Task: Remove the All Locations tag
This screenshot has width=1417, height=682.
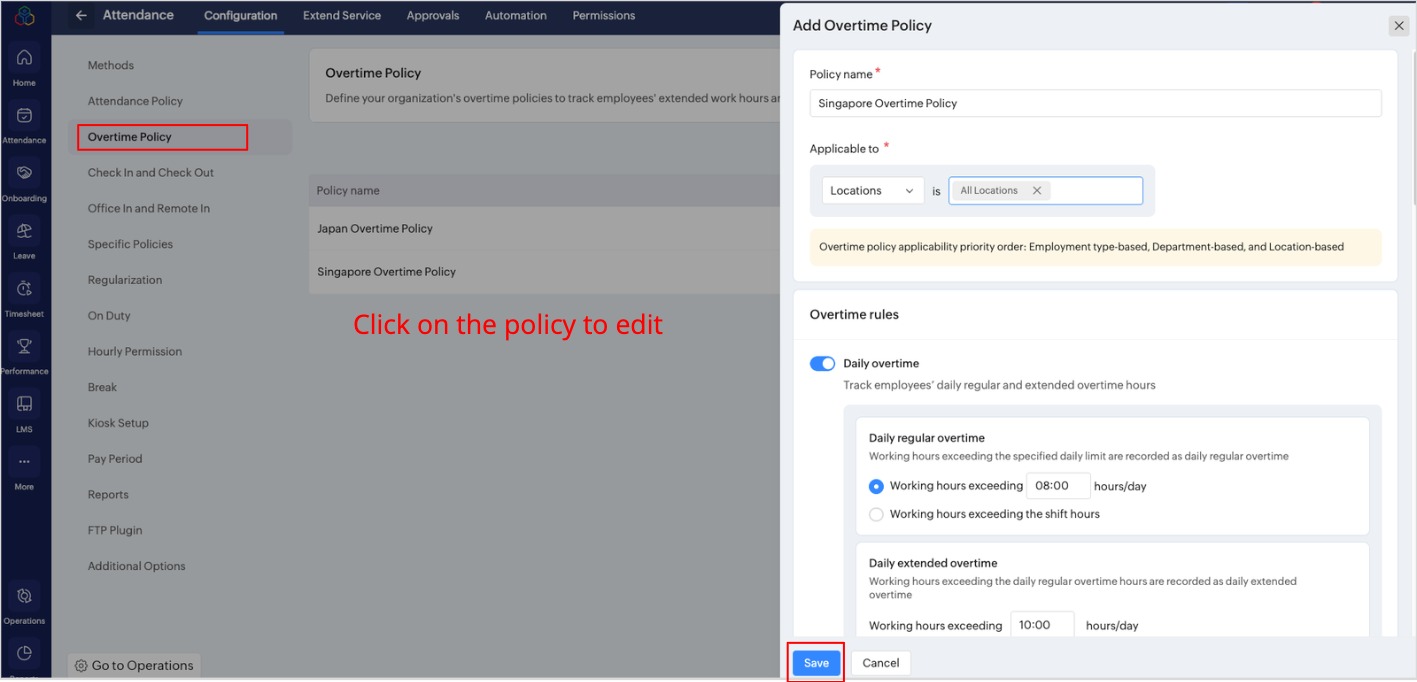Action: click(x=1037, y=191)
